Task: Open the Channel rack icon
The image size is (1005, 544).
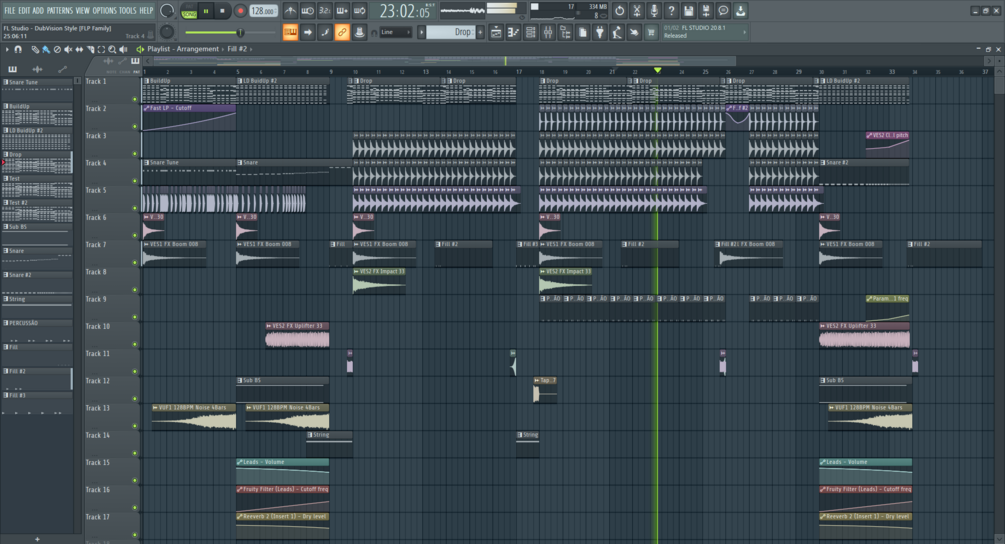Action: pos(531,32)
